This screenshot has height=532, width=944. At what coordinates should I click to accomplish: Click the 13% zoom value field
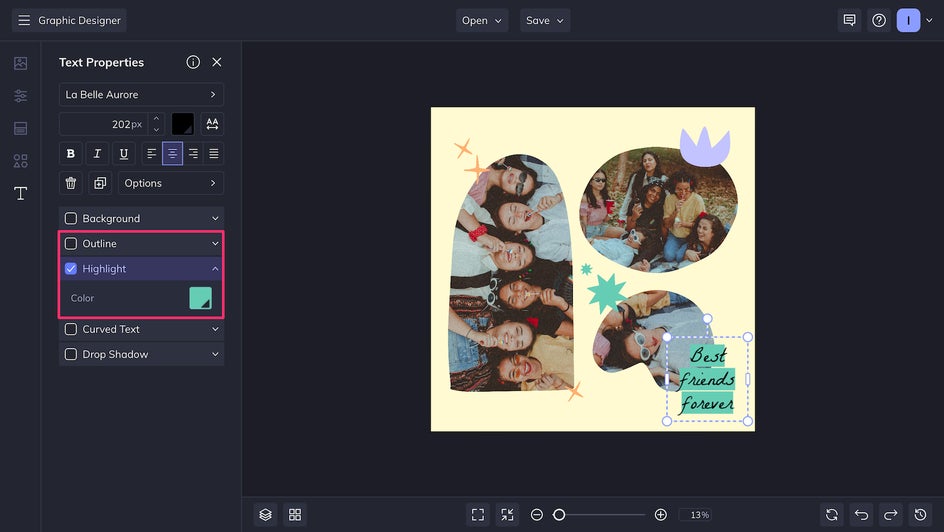coord(696,515)
